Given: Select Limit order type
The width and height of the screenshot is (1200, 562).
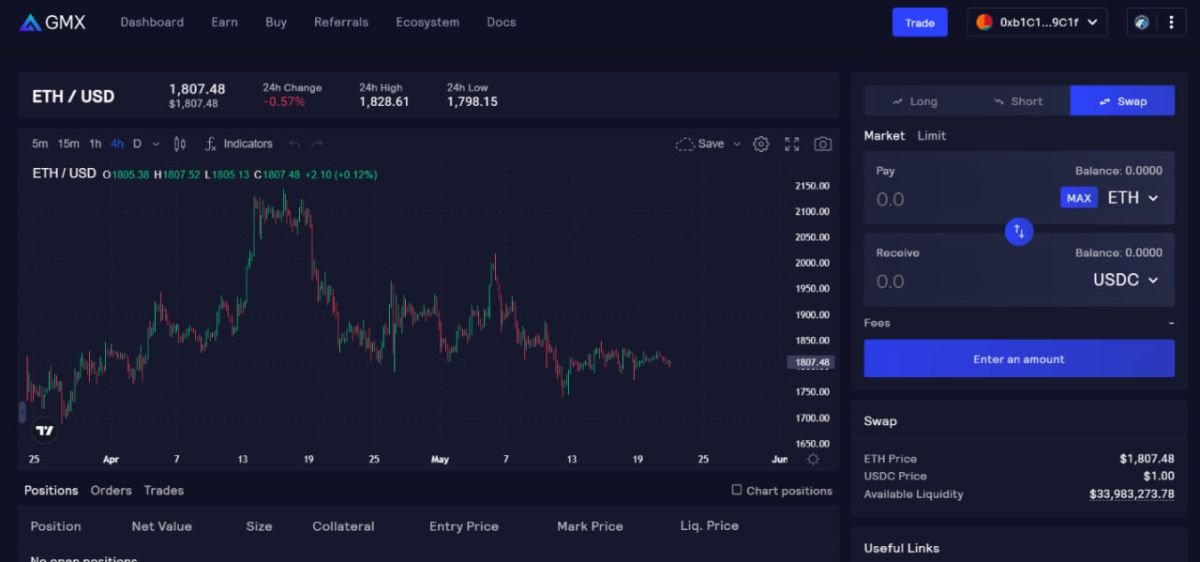Looking at the screenshot, I should pos(931,136).
